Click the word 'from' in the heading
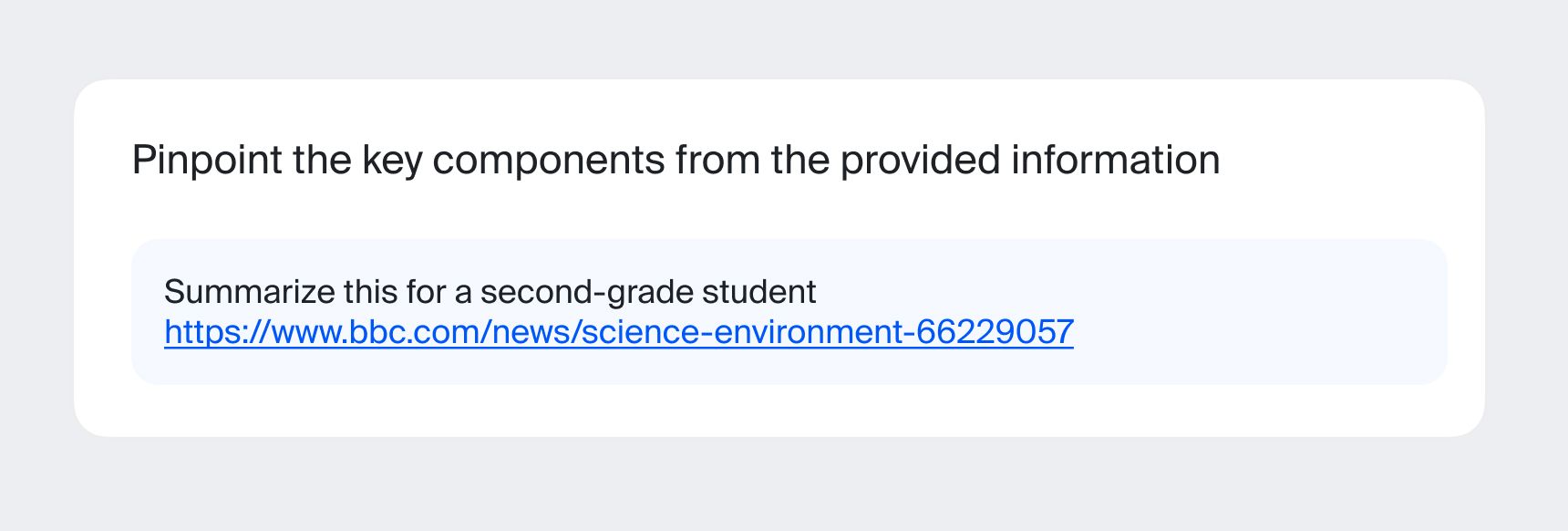Screen dimensions: 1568x531 [718, 161]
